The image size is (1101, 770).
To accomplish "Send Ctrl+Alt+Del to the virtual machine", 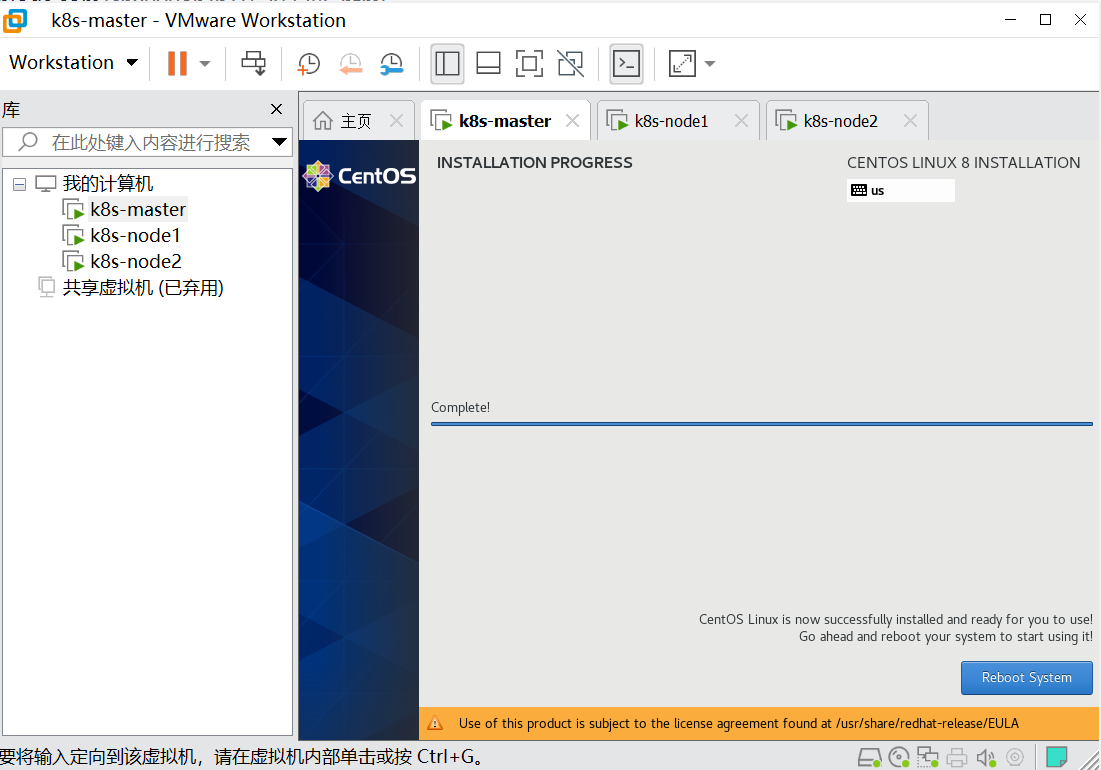I will click(x=253, y=63).
